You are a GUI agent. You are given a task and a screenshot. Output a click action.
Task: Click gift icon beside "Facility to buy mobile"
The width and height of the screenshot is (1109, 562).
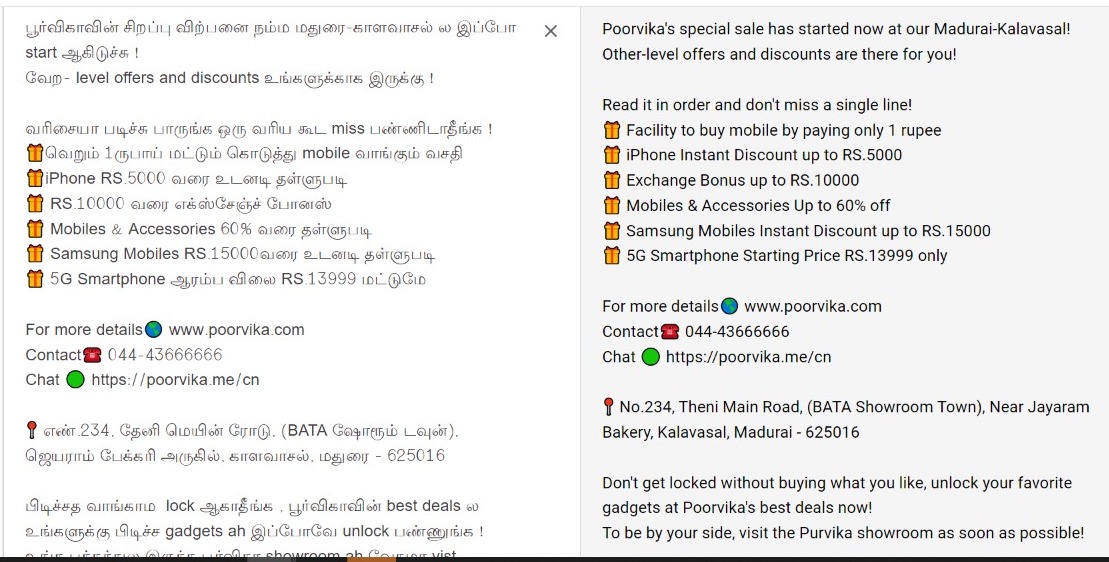(612, 130)
